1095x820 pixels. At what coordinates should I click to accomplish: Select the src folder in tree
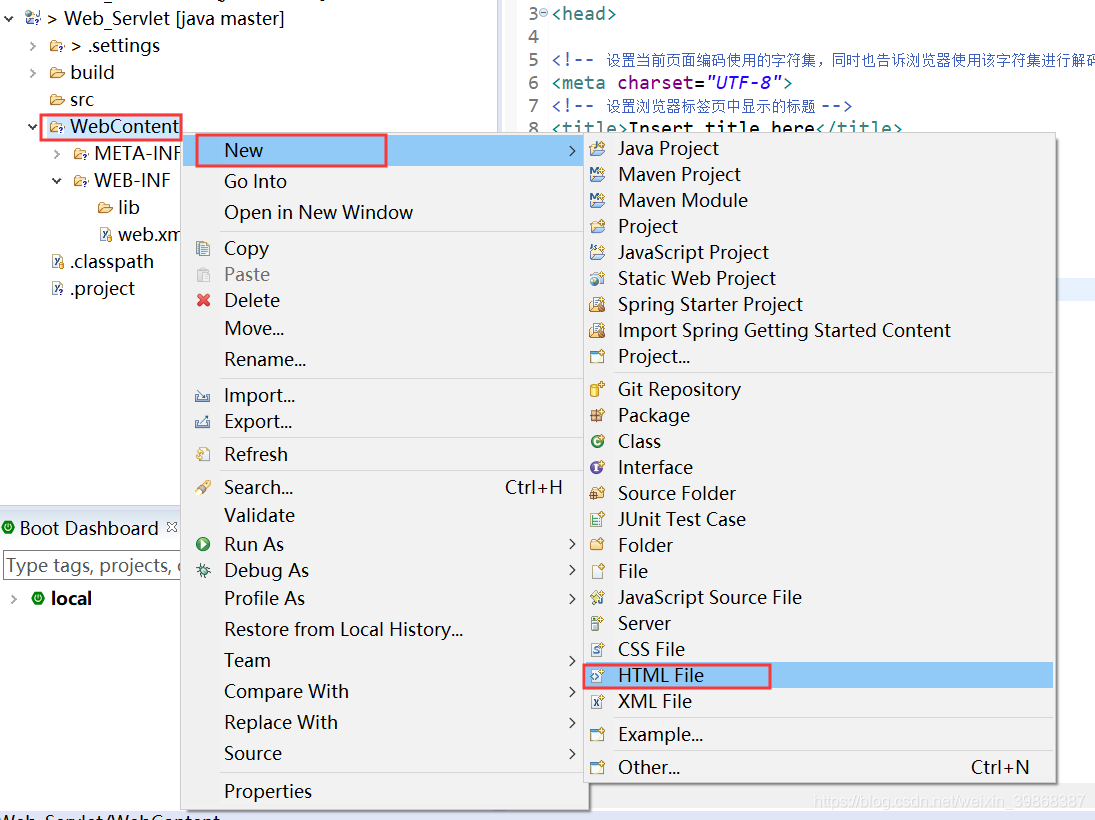(x=81, y=100)
